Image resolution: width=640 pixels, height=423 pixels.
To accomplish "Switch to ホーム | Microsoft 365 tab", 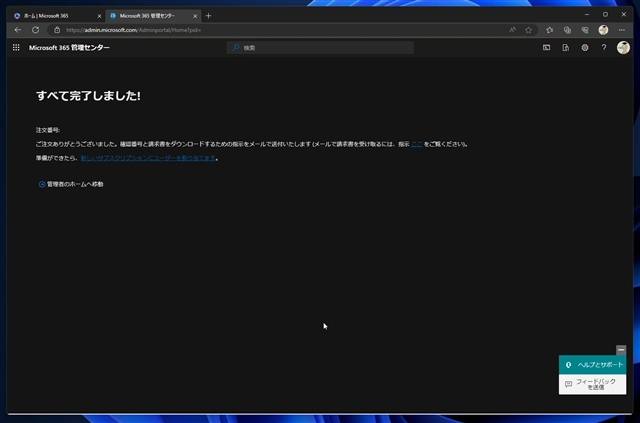I will click(55, 16).
